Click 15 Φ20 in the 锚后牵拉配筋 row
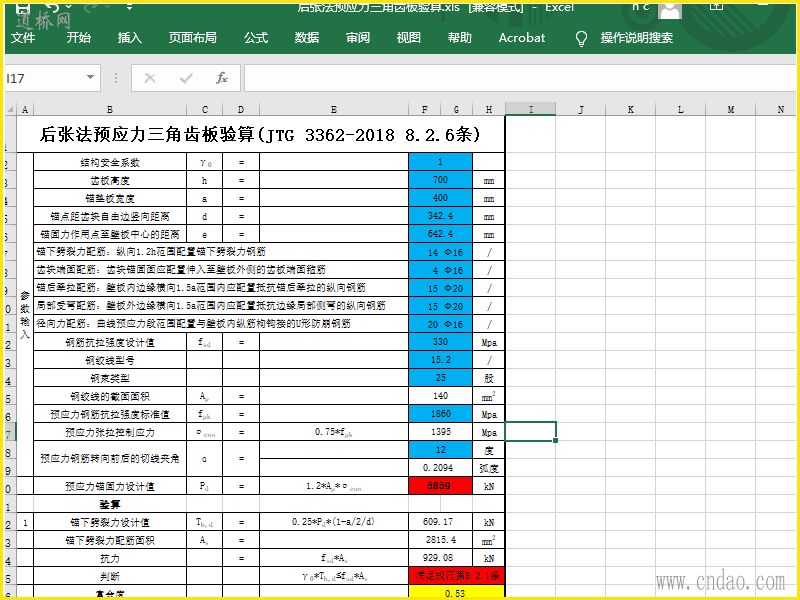The height and width of the screenshot is (600, 800). coord(440,288)
